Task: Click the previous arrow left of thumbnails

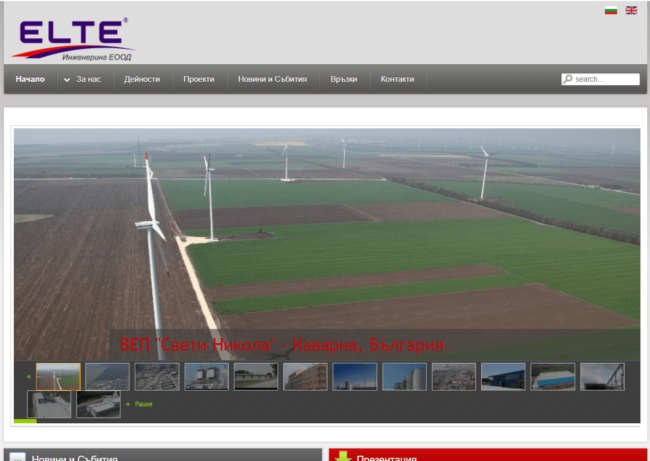Action: click(28, 377)
